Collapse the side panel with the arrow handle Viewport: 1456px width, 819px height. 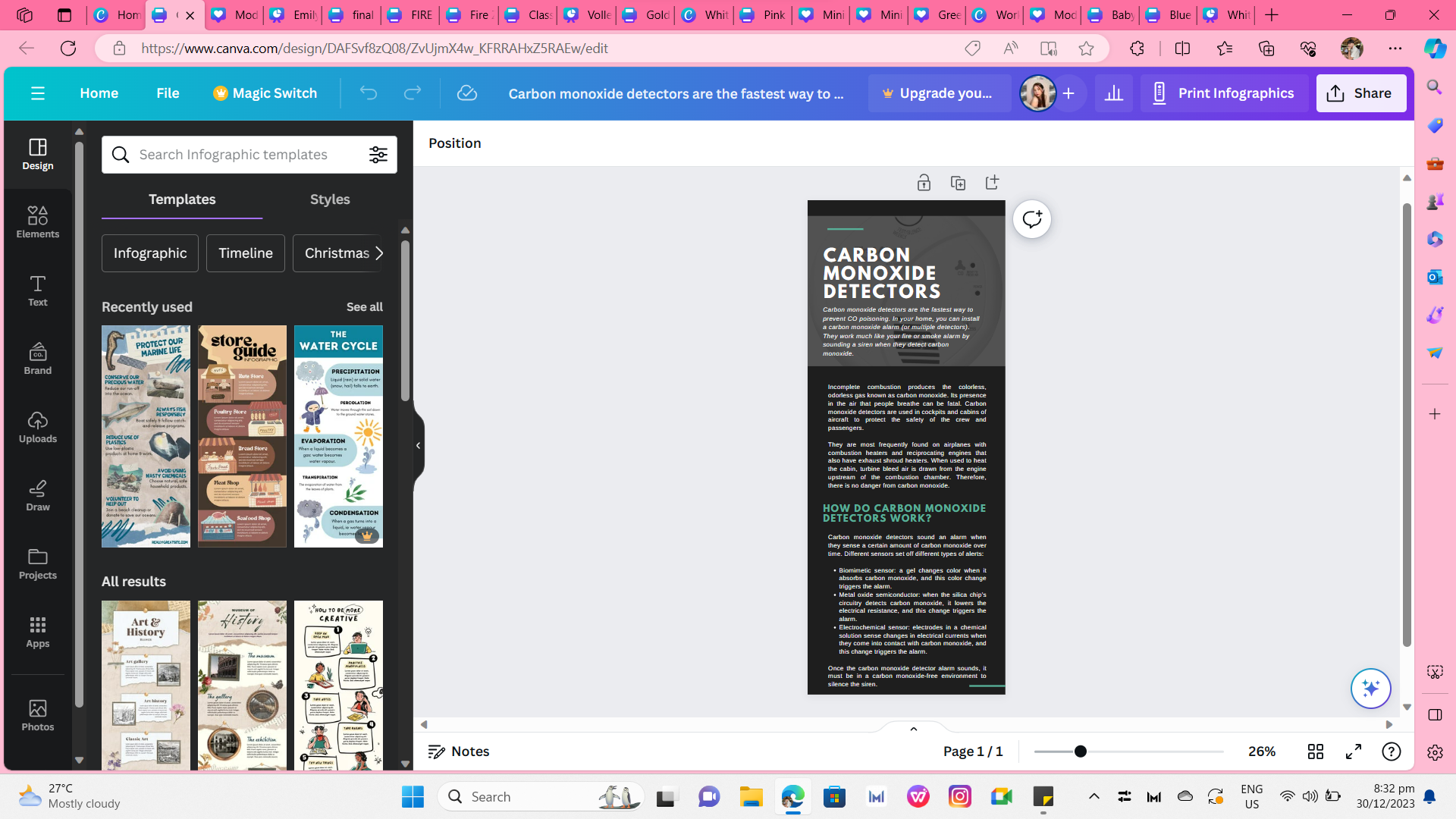418,446
